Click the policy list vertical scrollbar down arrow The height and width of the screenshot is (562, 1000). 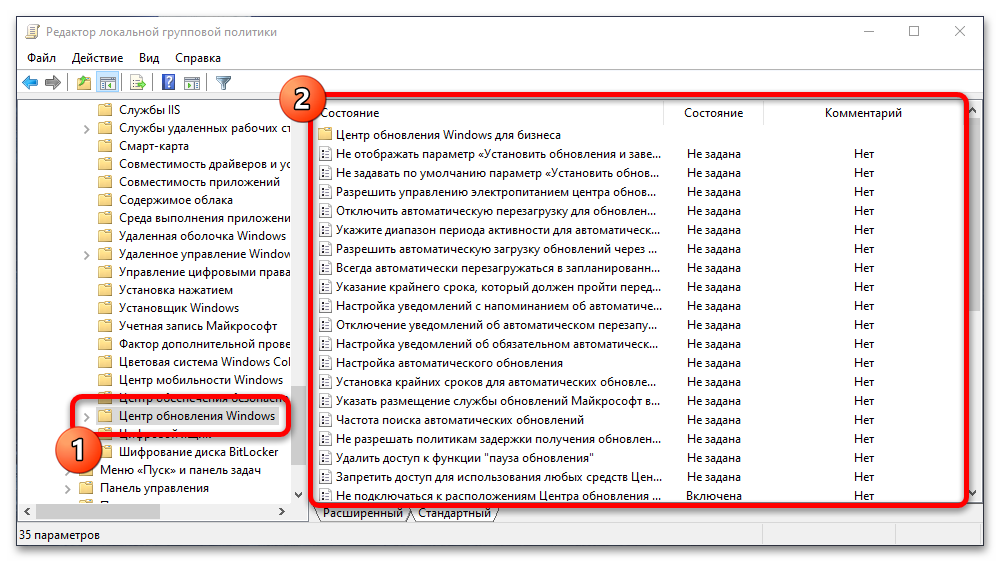pyautogui.click(x=973, y=492)
